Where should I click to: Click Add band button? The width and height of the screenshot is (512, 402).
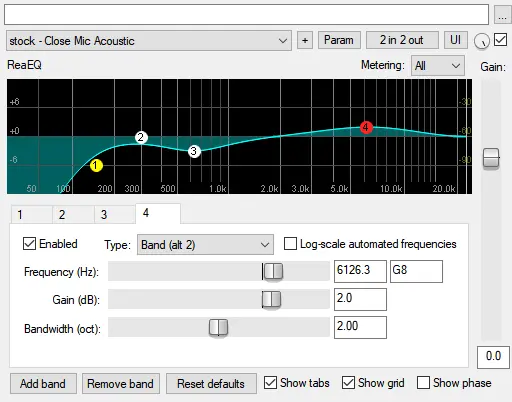coord(43,384)
